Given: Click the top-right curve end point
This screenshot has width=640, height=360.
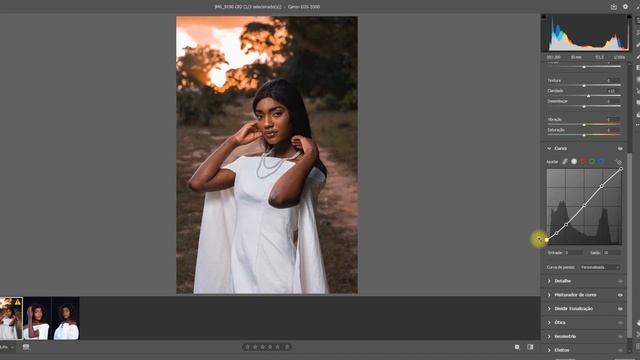Looking at the screenshot, I should pyautogui.click(x=621, y=169).
